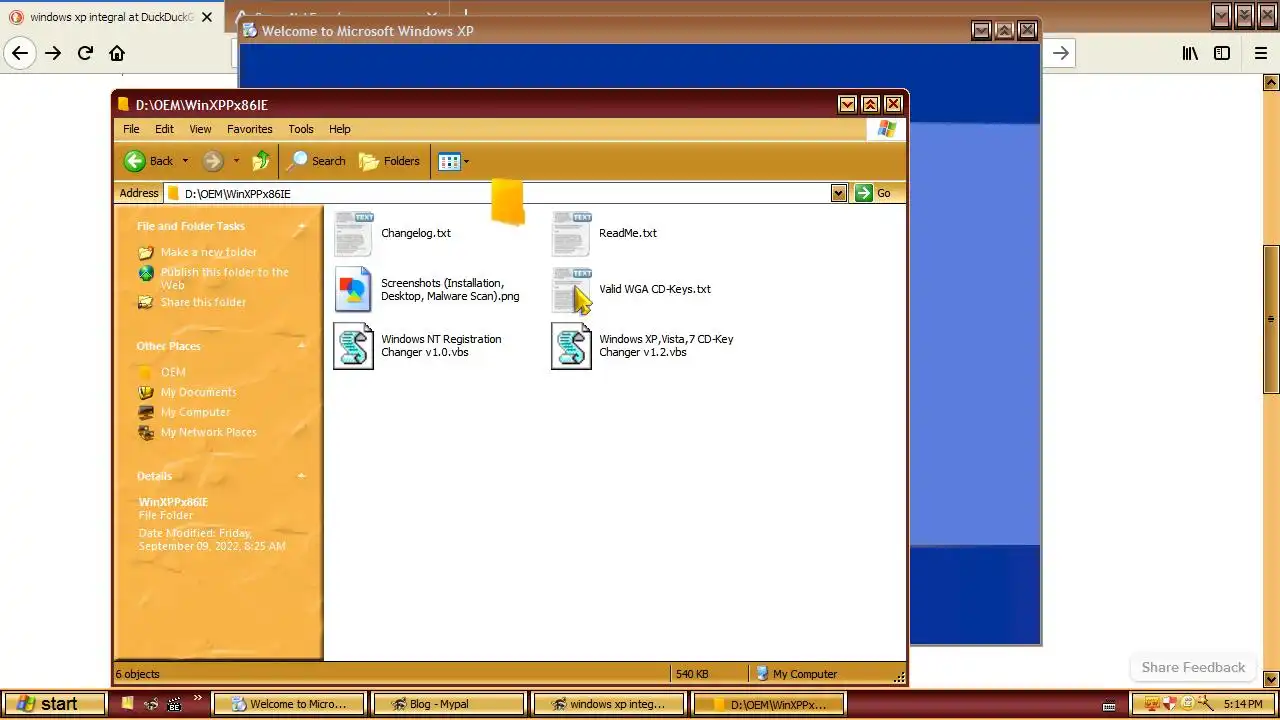Select the ReadMe.txt file icon
Viewport: 1280px width, 720px height.
571,233
